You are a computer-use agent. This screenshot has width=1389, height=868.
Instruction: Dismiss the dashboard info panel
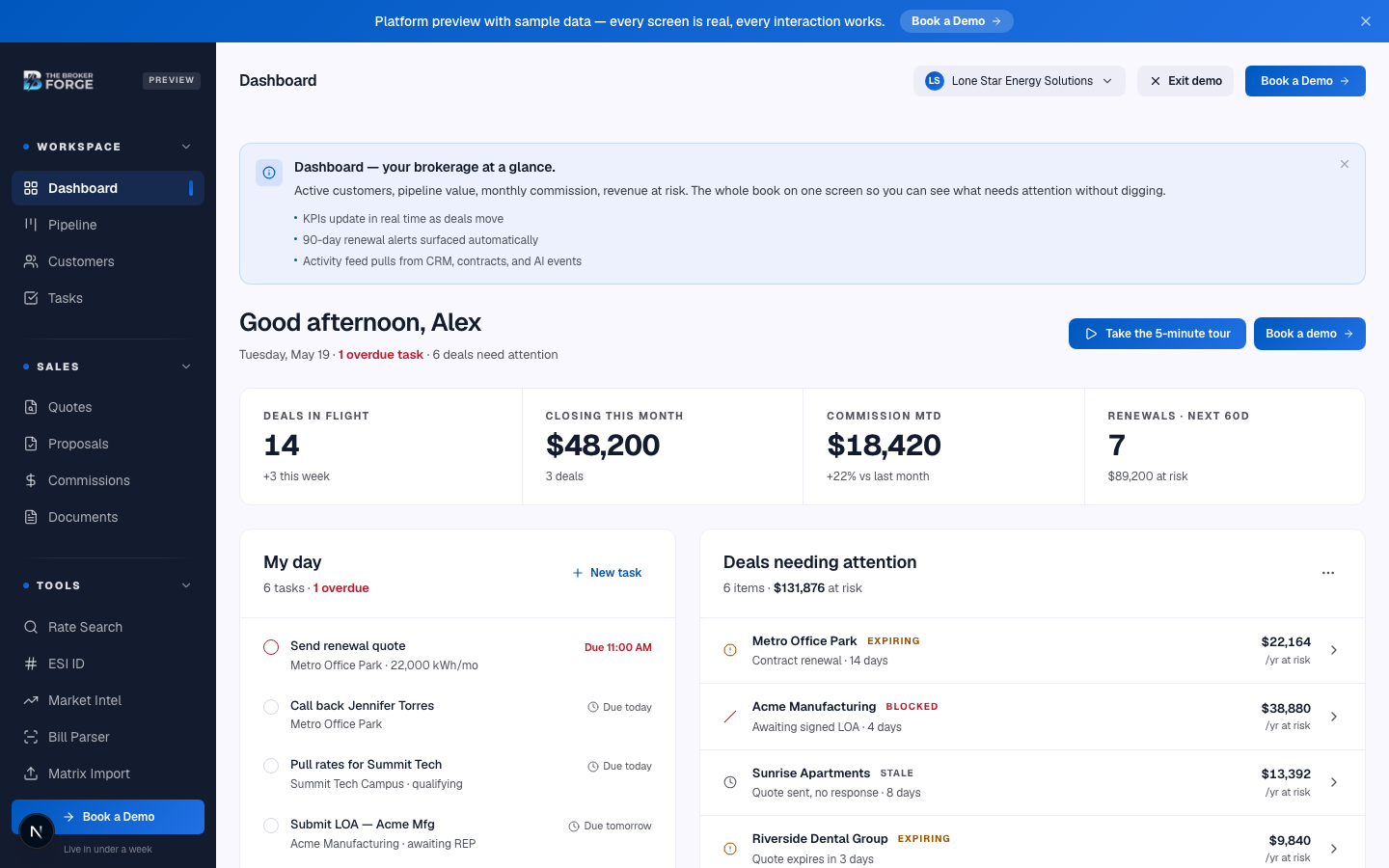pos(1345,164)
